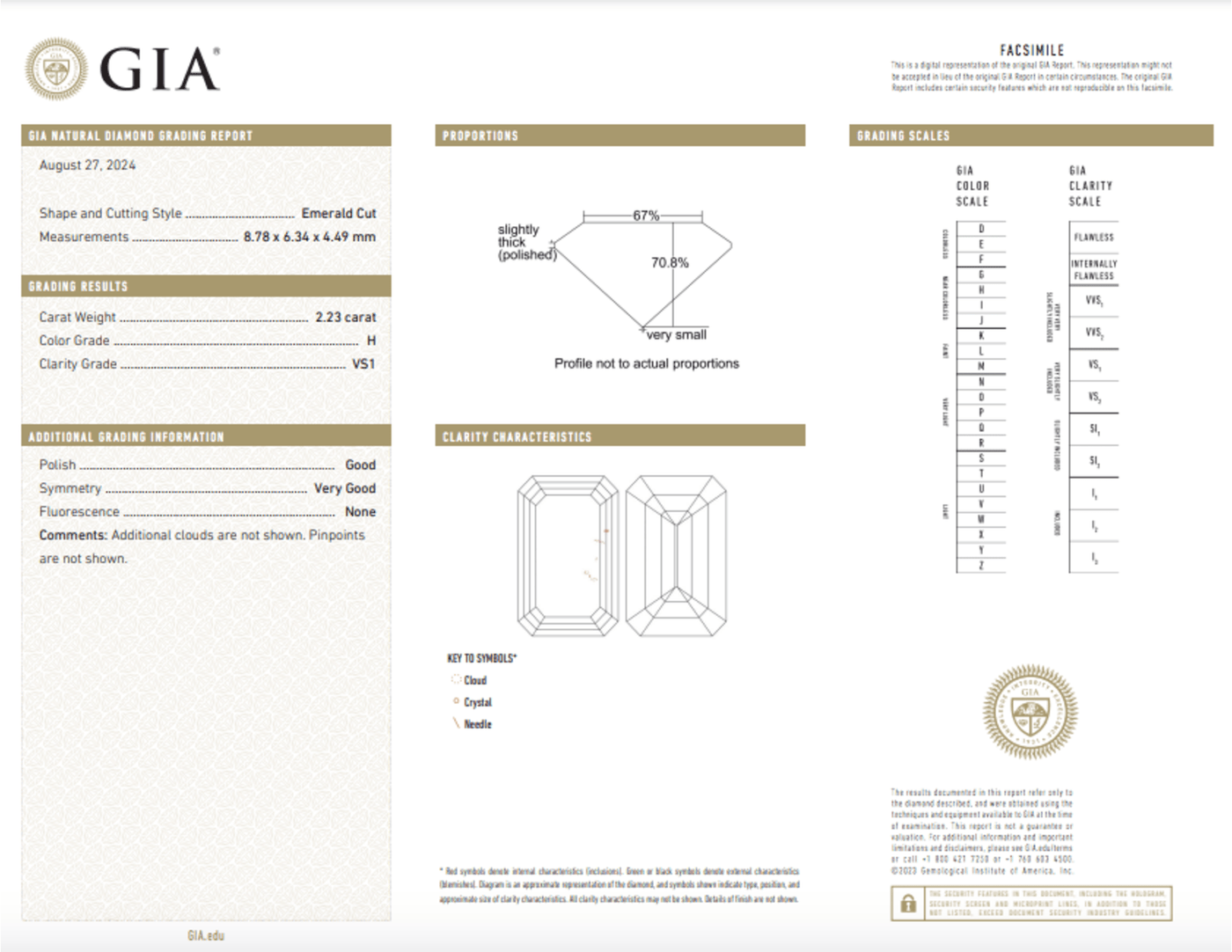Click the S grade on the color scale

[981, 458]
